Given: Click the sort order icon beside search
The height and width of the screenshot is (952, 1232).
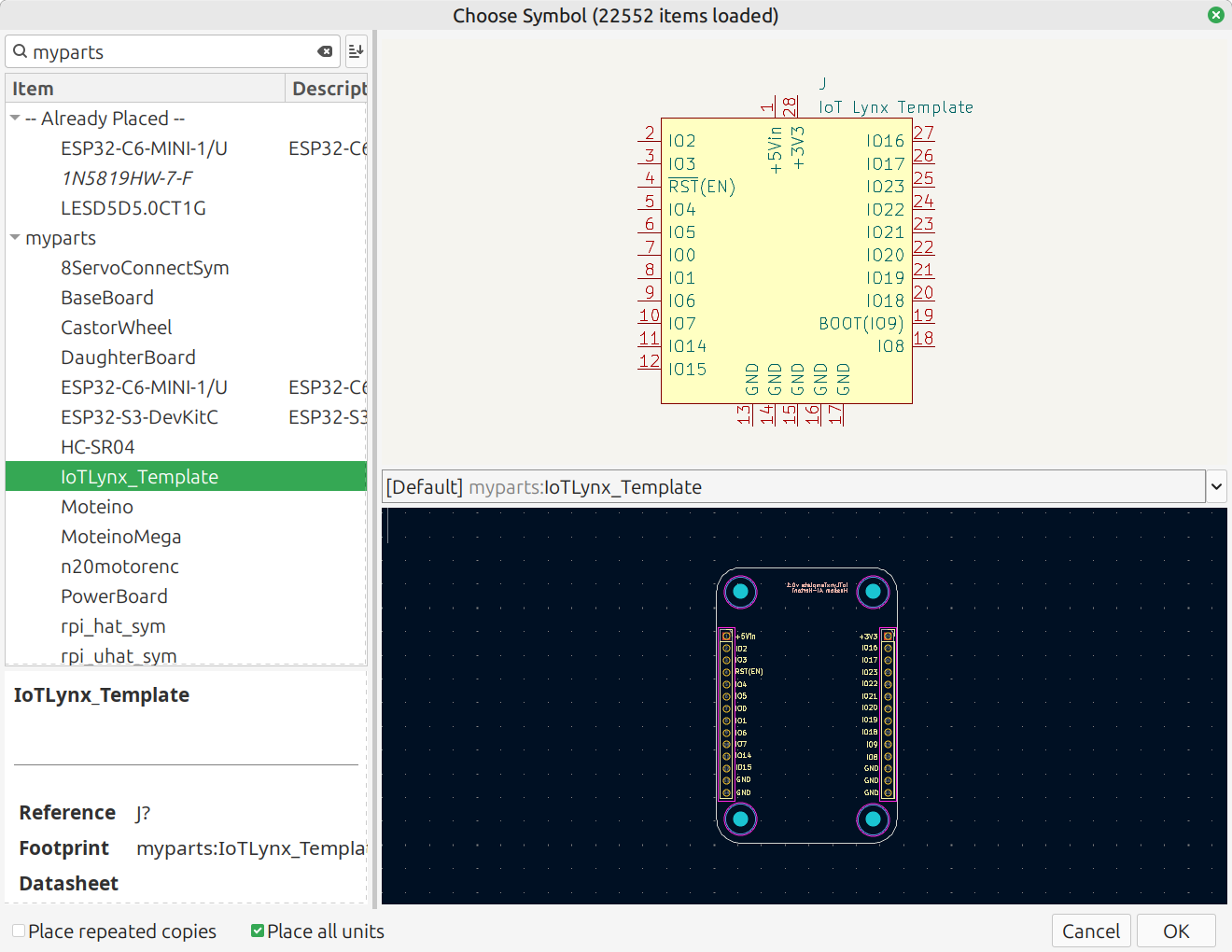Looking at the screenshot, I should [356, 51].
